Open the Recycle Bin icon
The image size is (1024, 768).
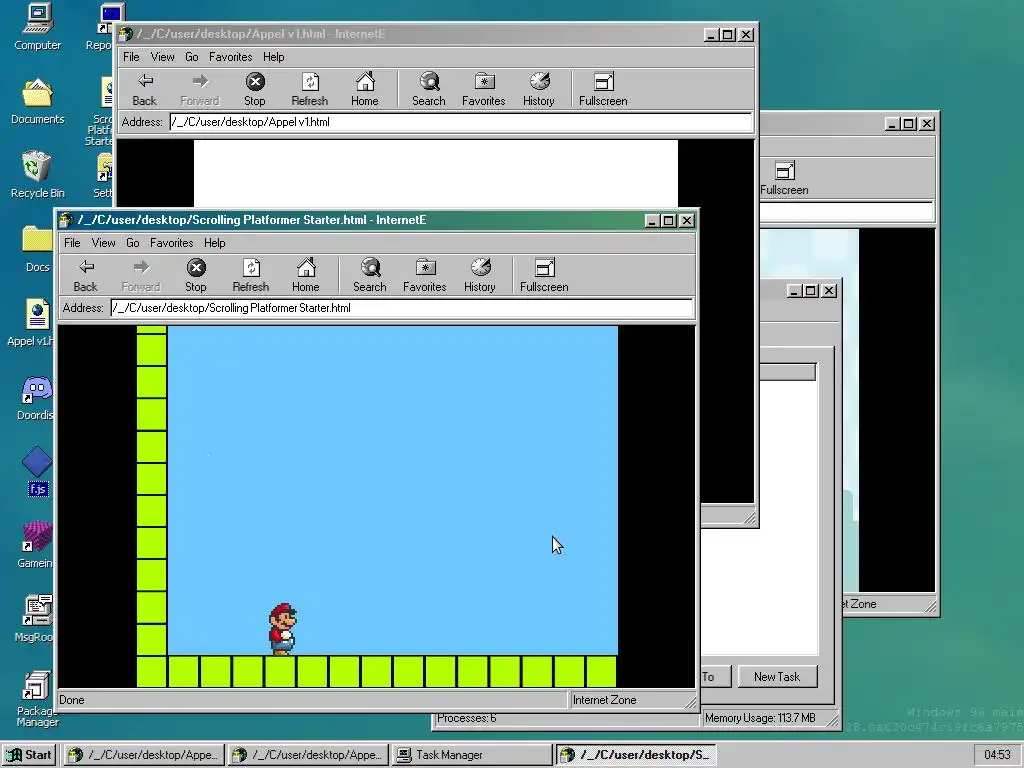[37, 175]
